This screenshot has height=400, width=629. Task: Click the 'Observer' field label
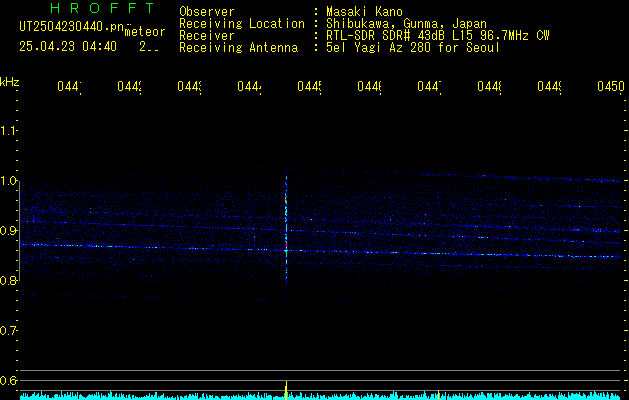coord(207,12)
